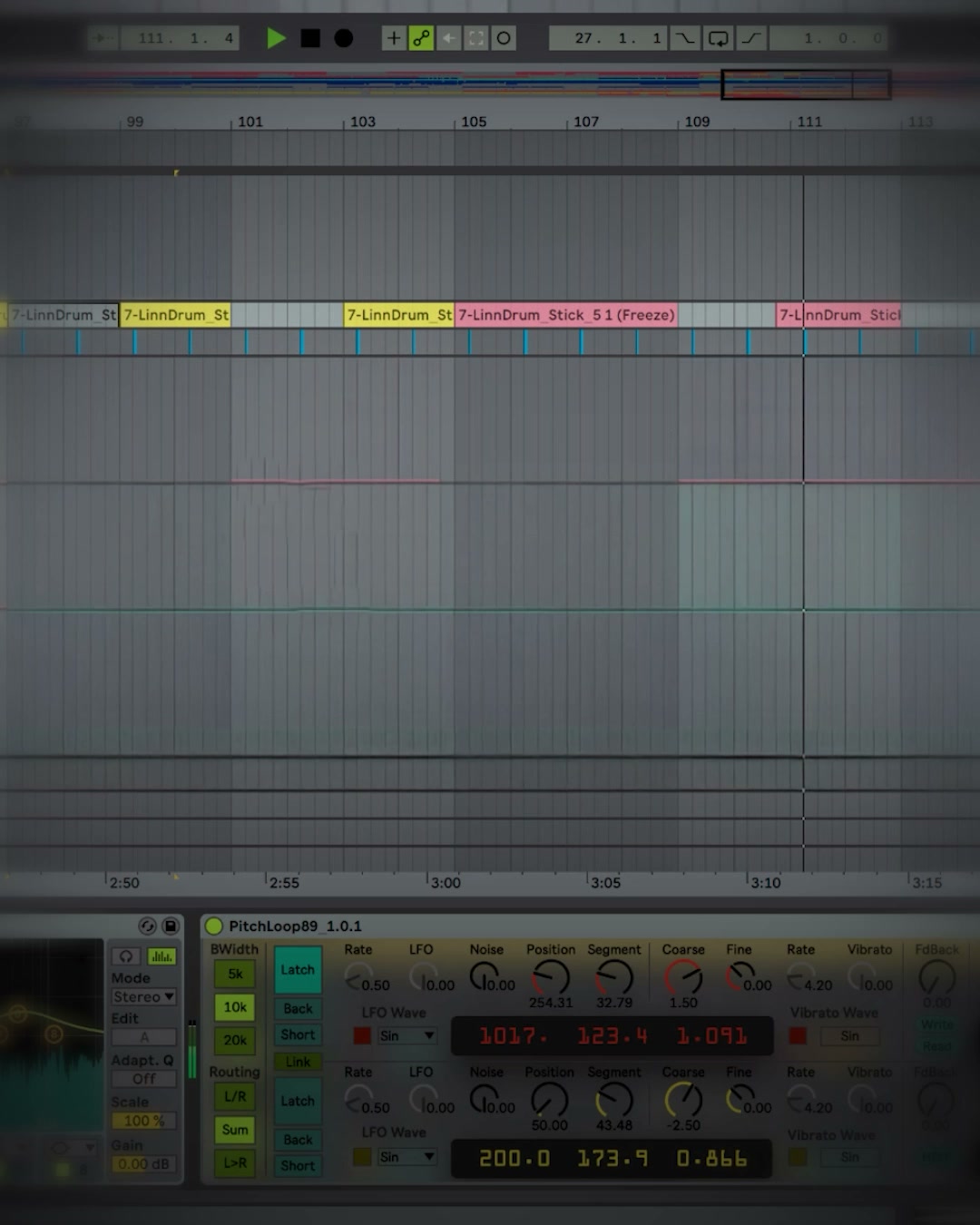
Task: Click the Follow arrow icon in transport
Action: pos(103,38)
